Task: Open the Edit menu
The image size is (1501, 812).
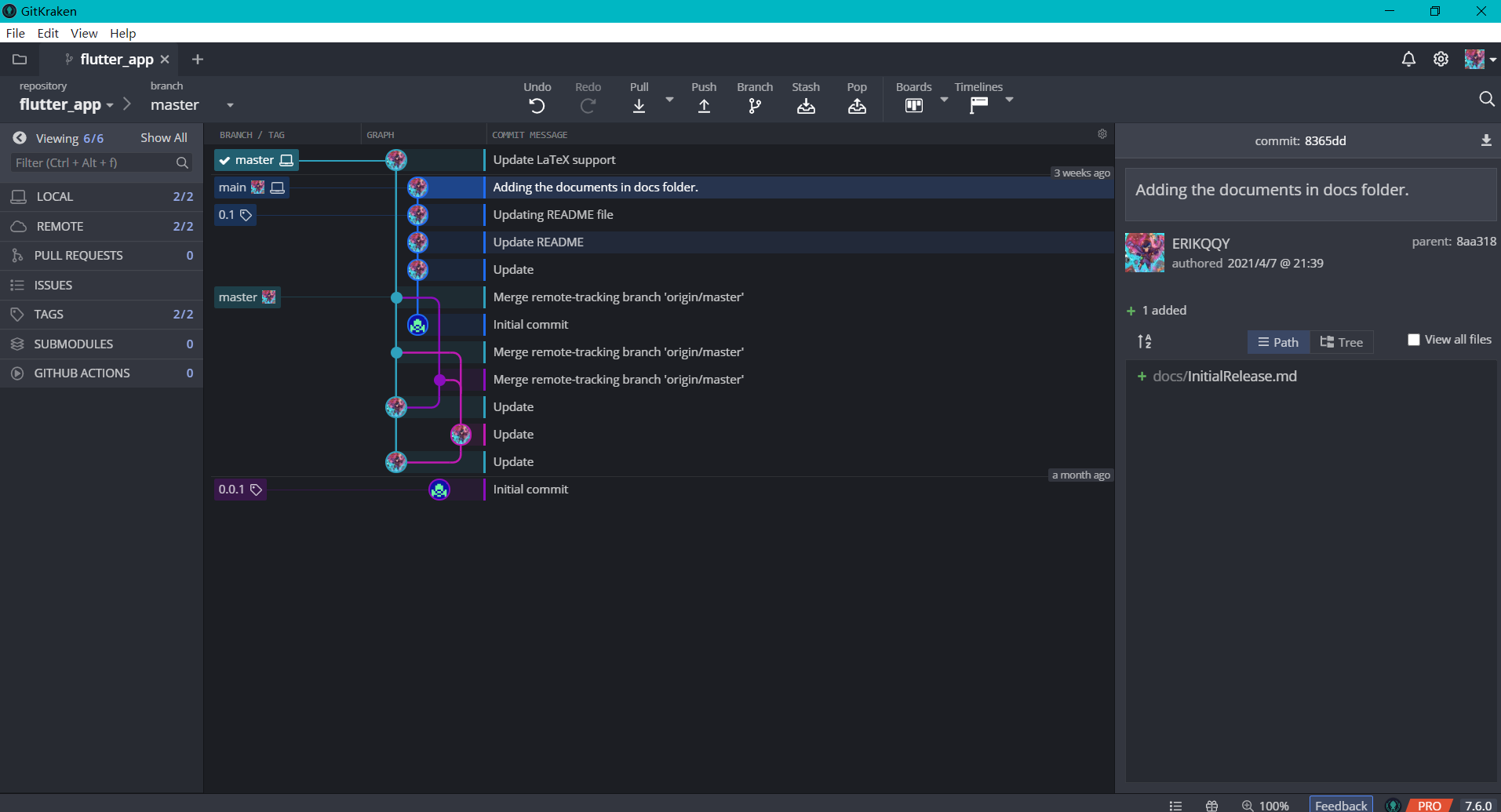Action: click(48, 33)
